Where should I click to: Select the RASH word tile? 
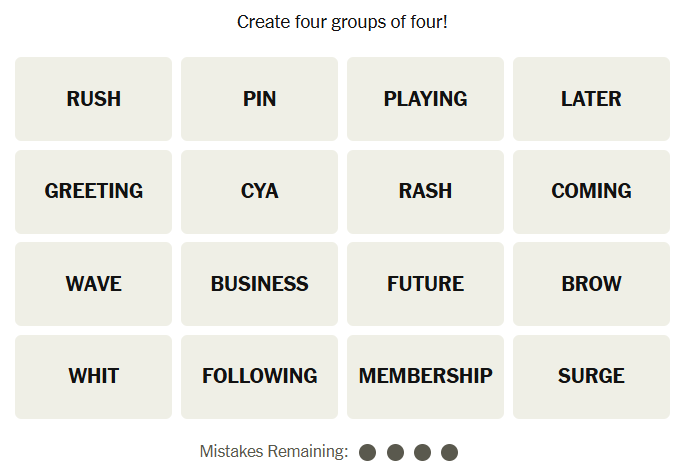(x=425, y=191)
